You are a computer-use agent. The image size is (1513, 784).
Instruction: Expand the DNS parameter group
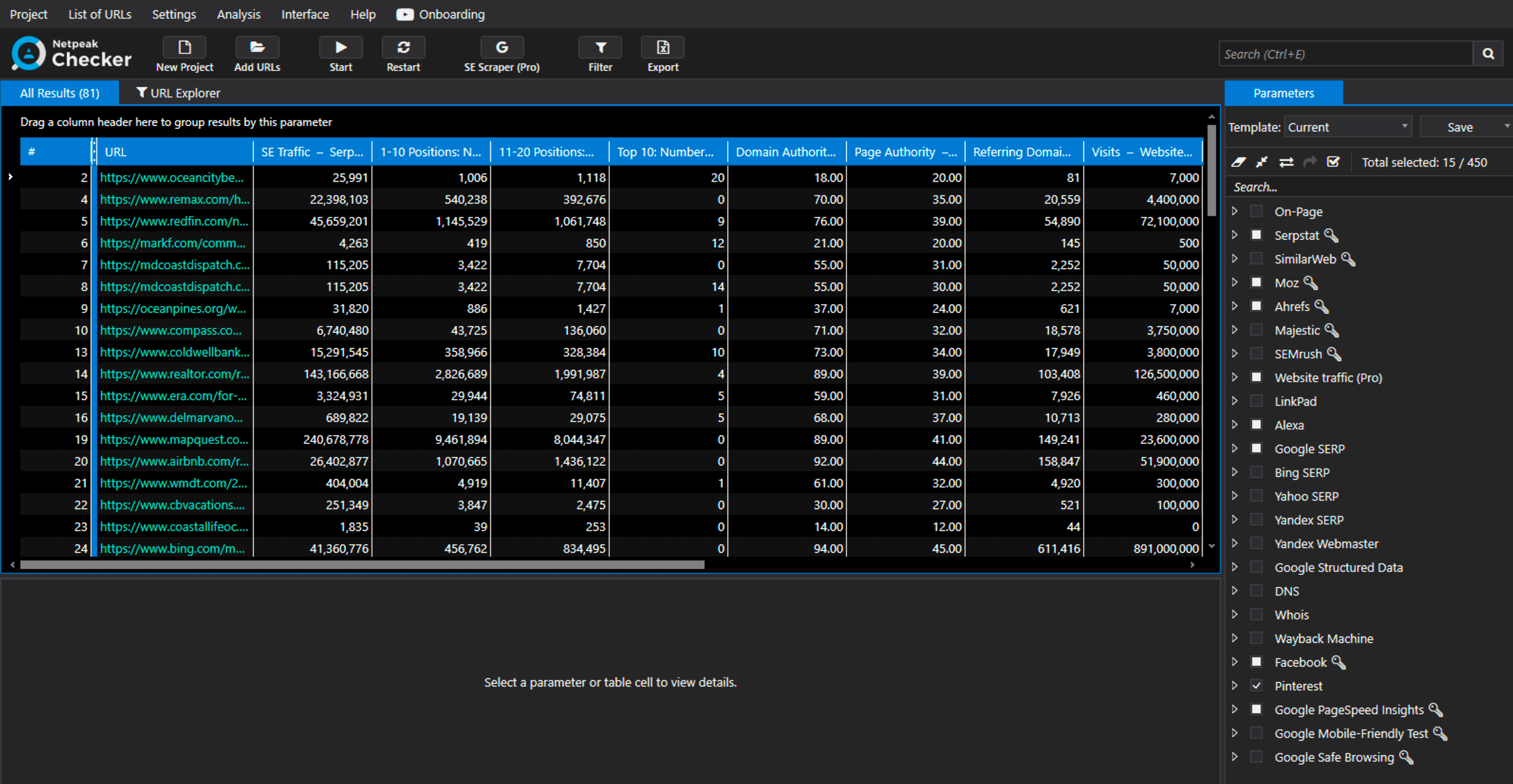[x=1235, y=591]
